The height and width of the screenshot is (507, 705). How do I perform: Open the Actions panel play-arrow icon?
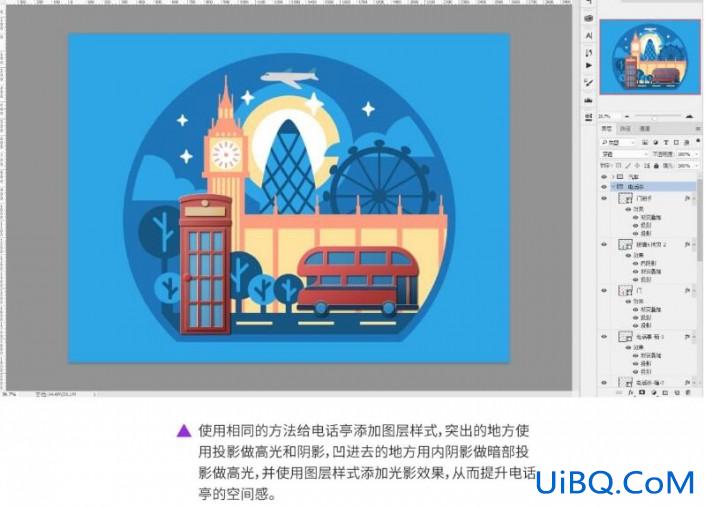tap(589, 65)
